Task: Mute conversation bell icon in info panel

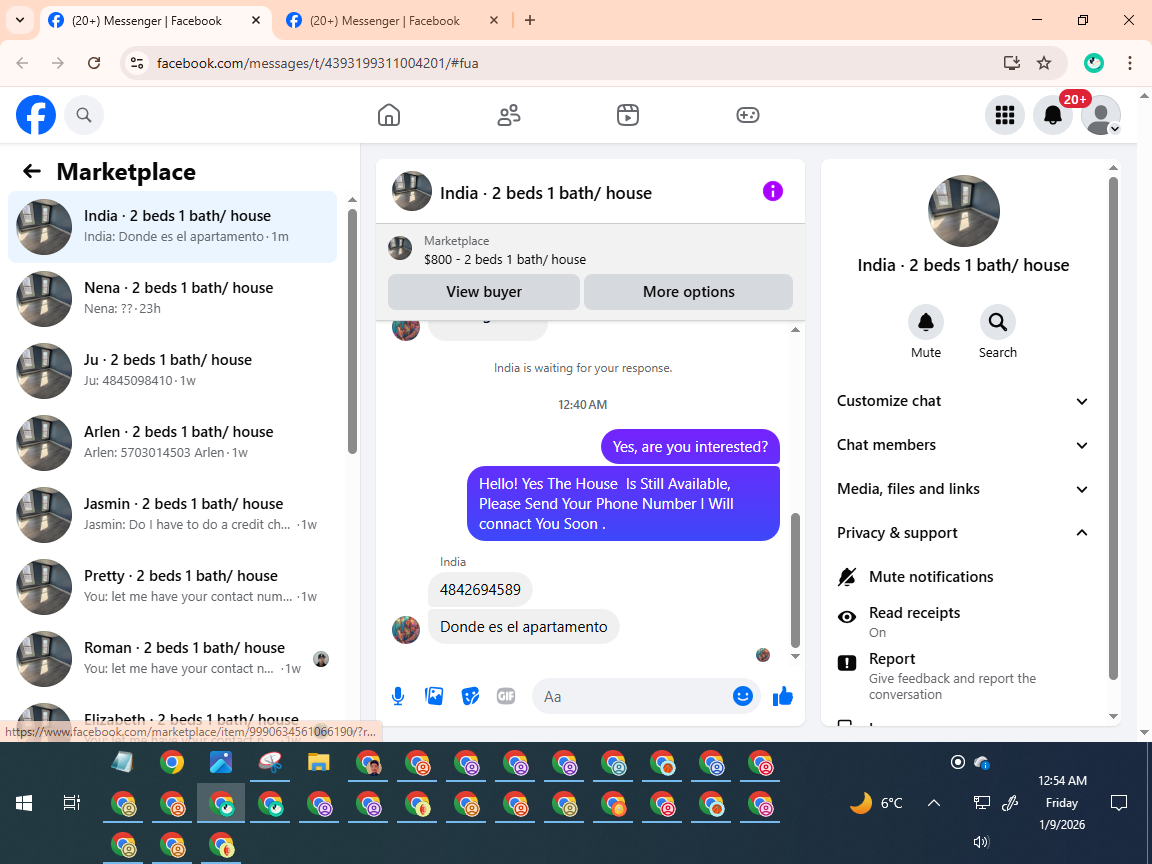Action: coord(926,322)
